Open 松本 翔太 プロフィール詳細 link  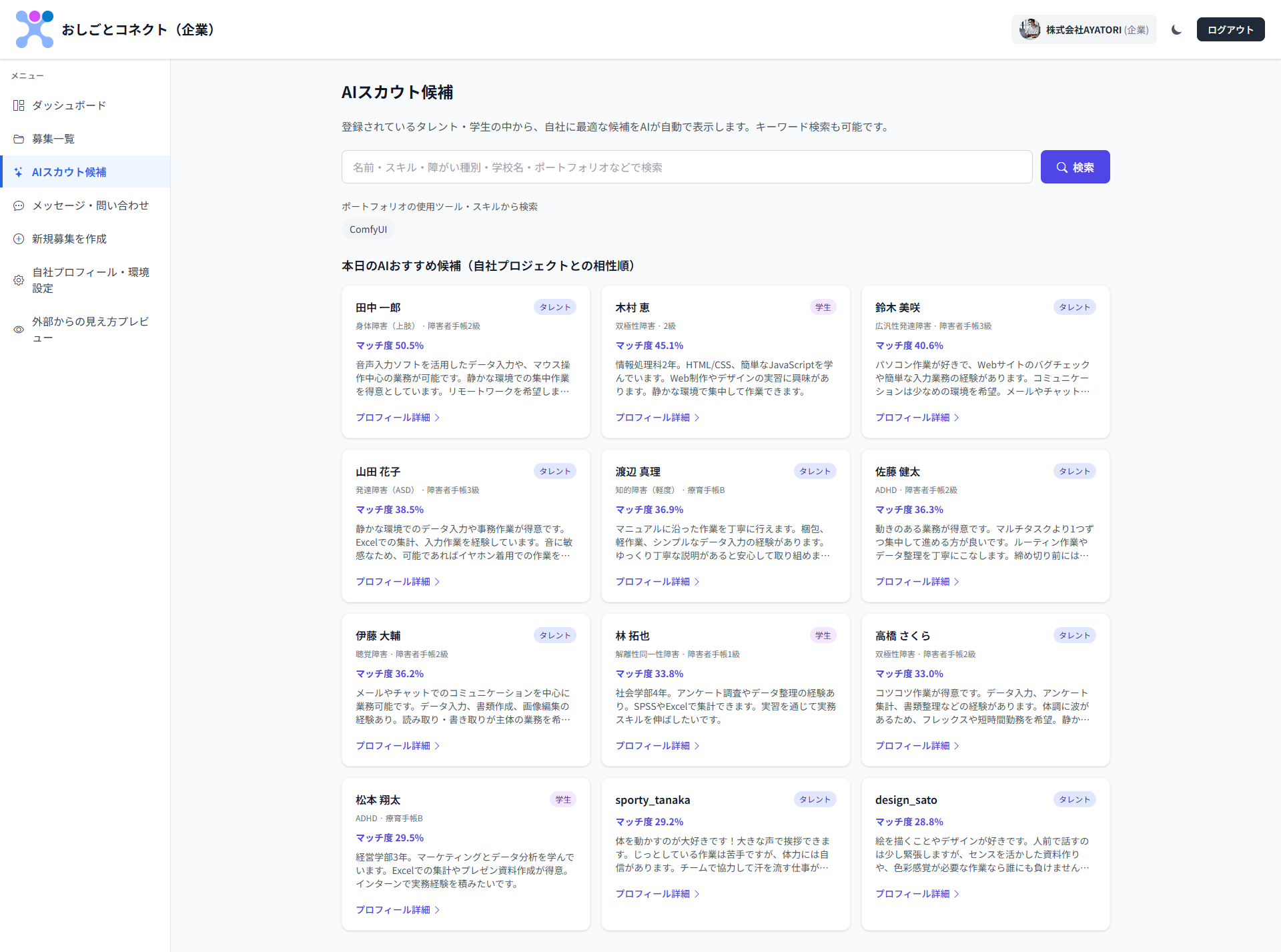[398, 910]
